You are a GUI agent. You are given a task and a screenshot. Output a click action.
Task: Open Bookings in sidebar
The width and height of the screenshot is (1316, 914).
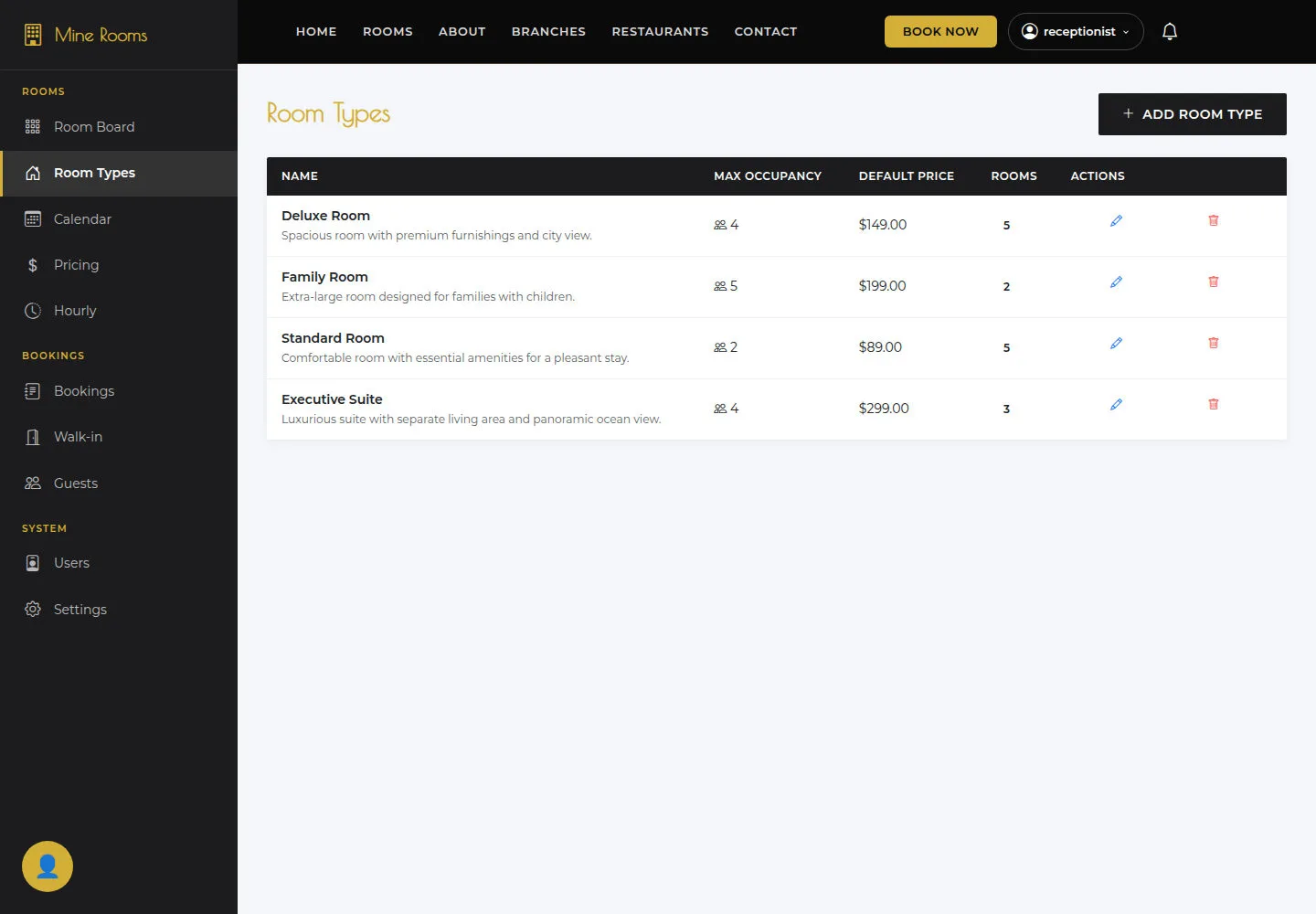click(119, 391)
